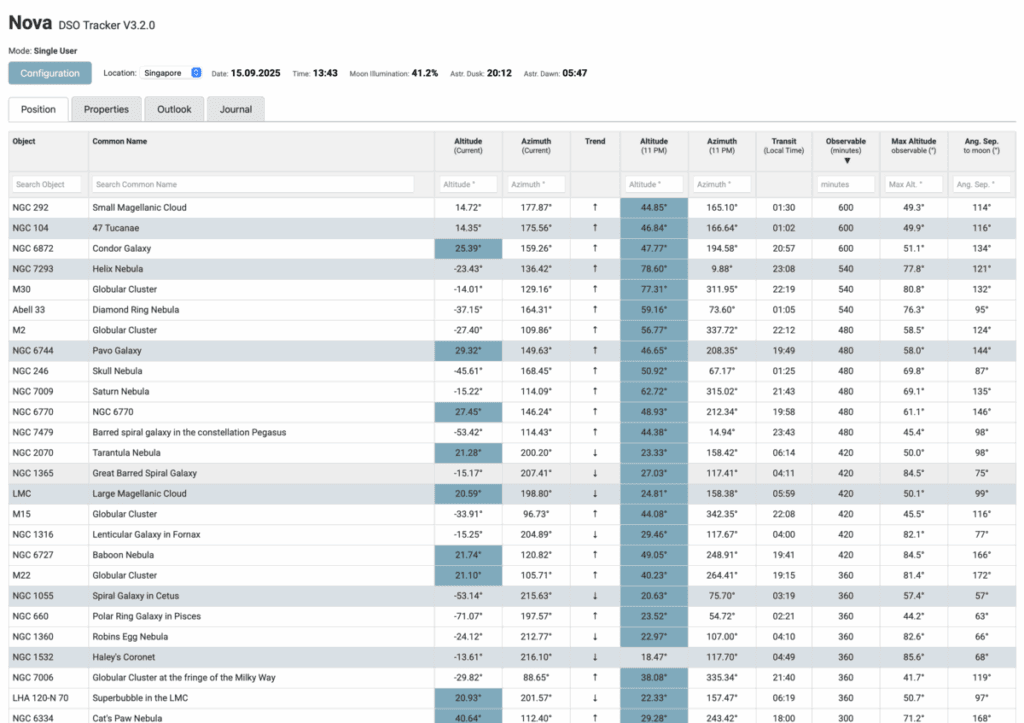Select the Helix Nebula row
Viewport: 1024px width, 723px height.
(x=117, y=269)
